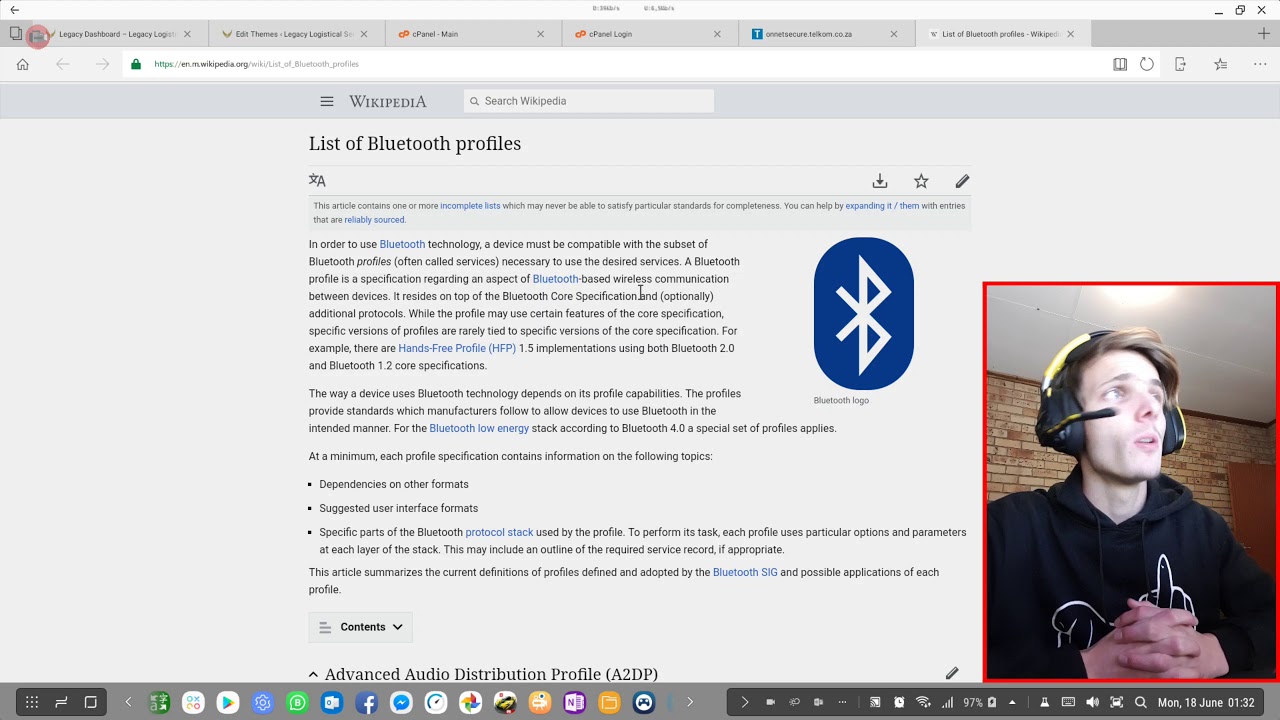Switch to the Edit Themes tab
This screenshot has height=720, width=1280.
[294, 34]
